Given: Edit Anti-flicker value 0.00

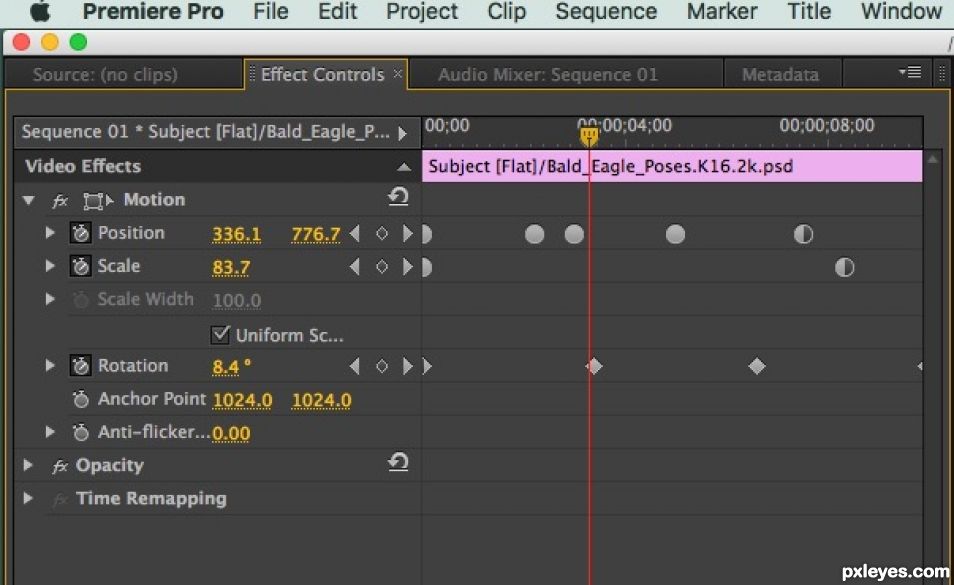Looking at the screenshot, I should click(231, 434).
